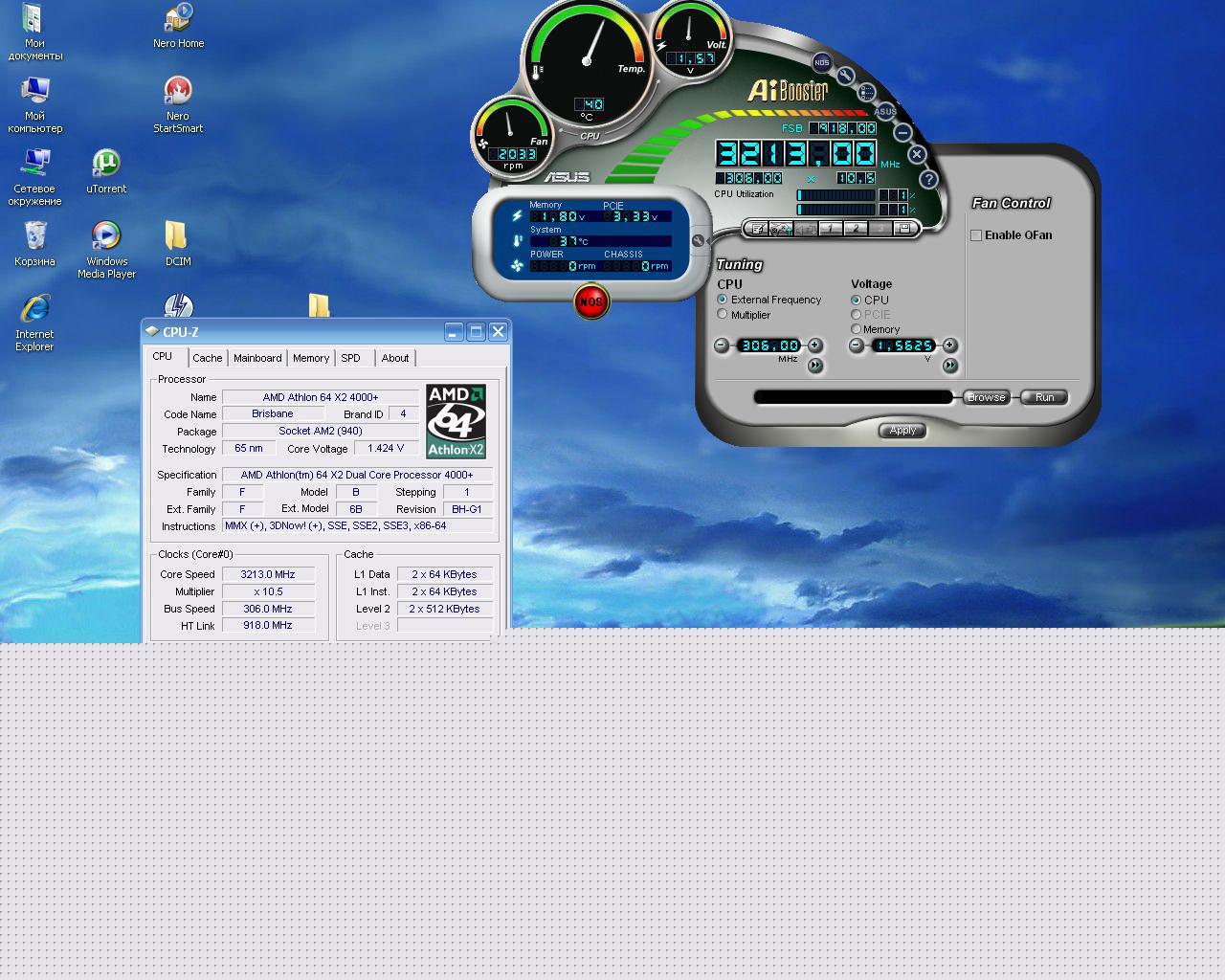Launch uTorrent from the desktop

pyautogui.click(x=106, y=171)
